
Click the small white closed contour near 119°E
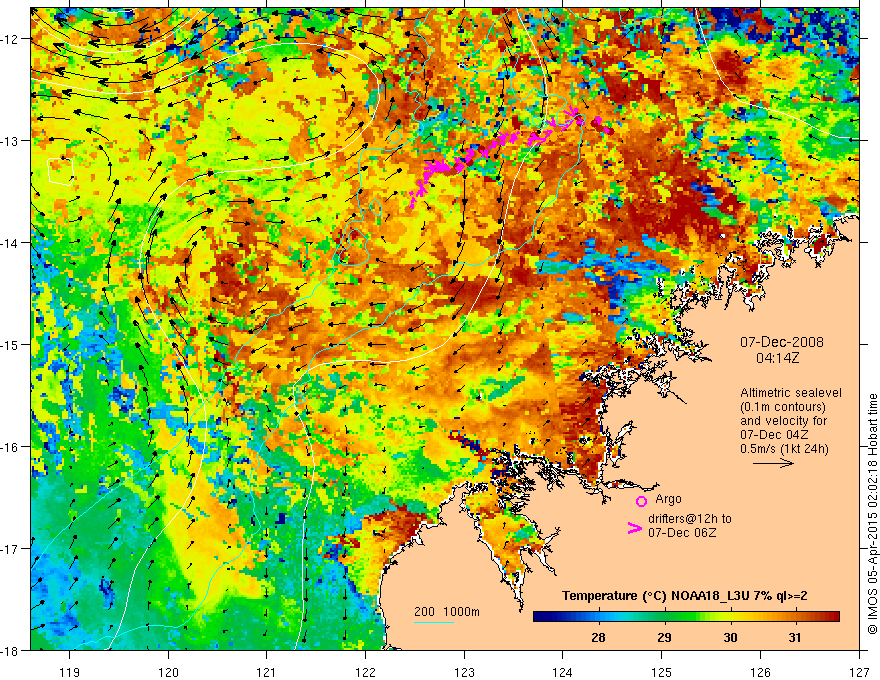click(61, 172)
